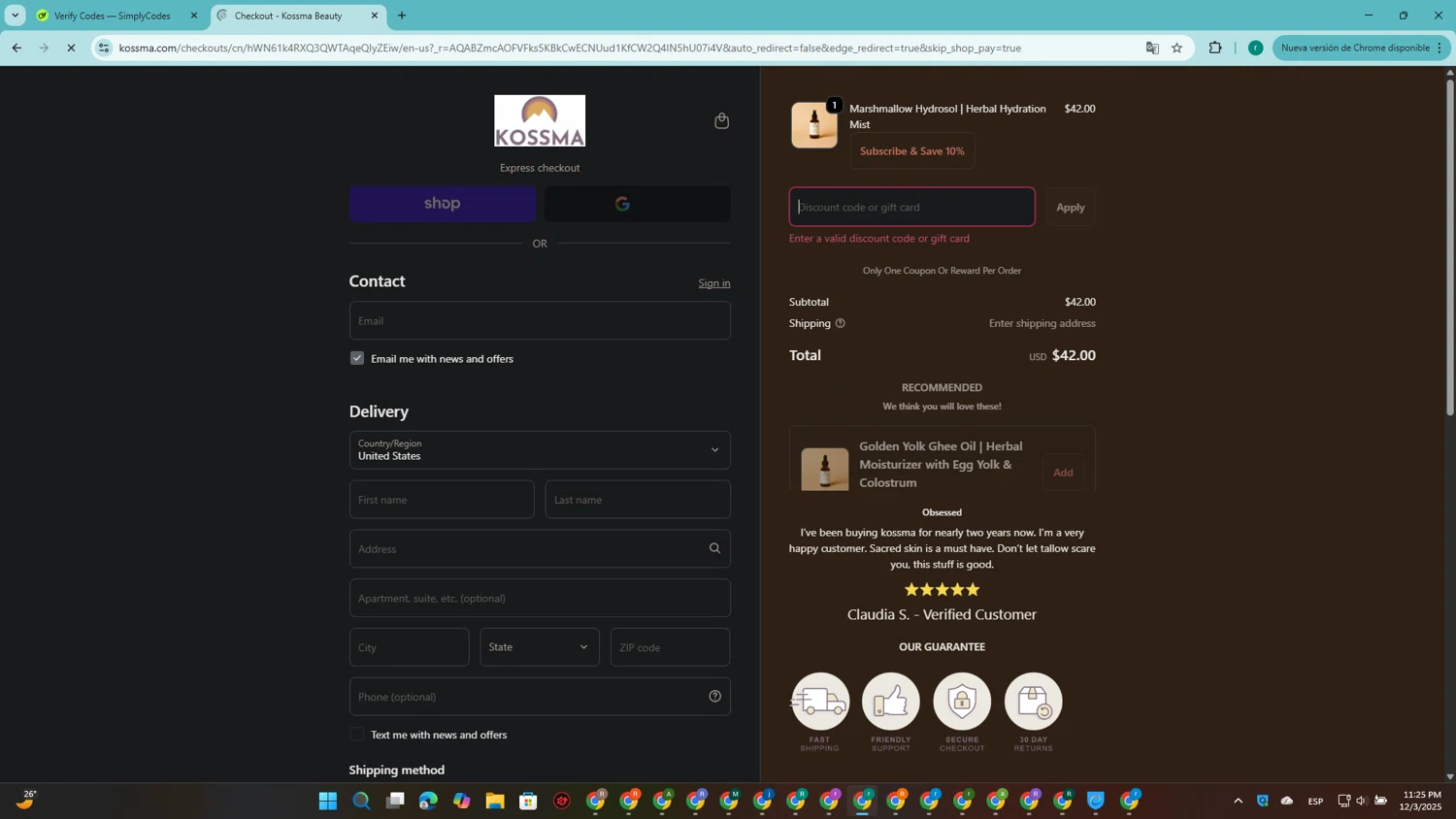Open Copilot from taskbar
Screen dimensions: 1456x819
[x=462, y=801]
